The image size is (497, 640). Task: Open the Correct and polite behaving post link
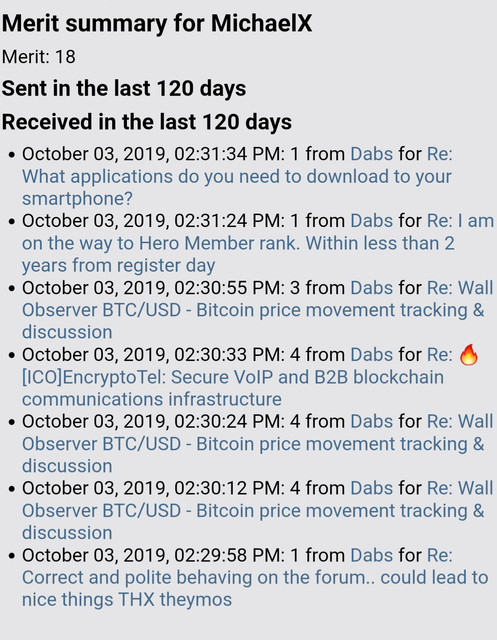(x=255, y=578)
